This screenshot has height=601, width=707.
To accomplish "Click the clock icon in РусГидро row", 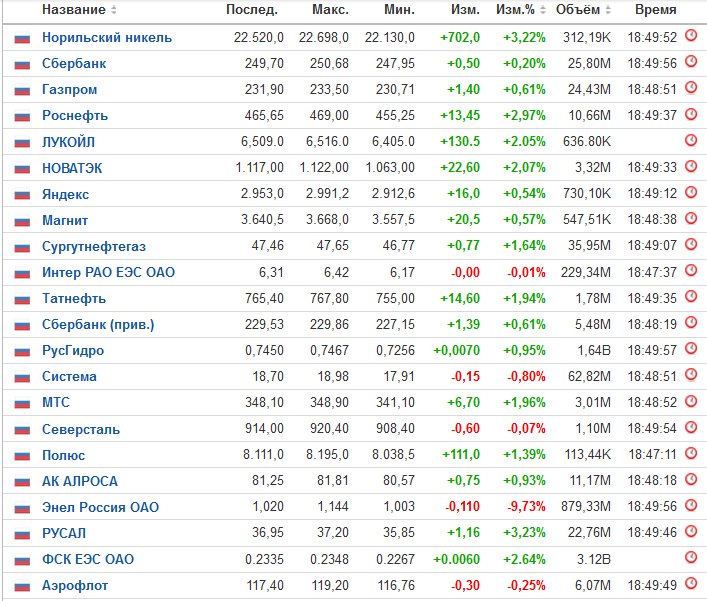I will point(691,349).
